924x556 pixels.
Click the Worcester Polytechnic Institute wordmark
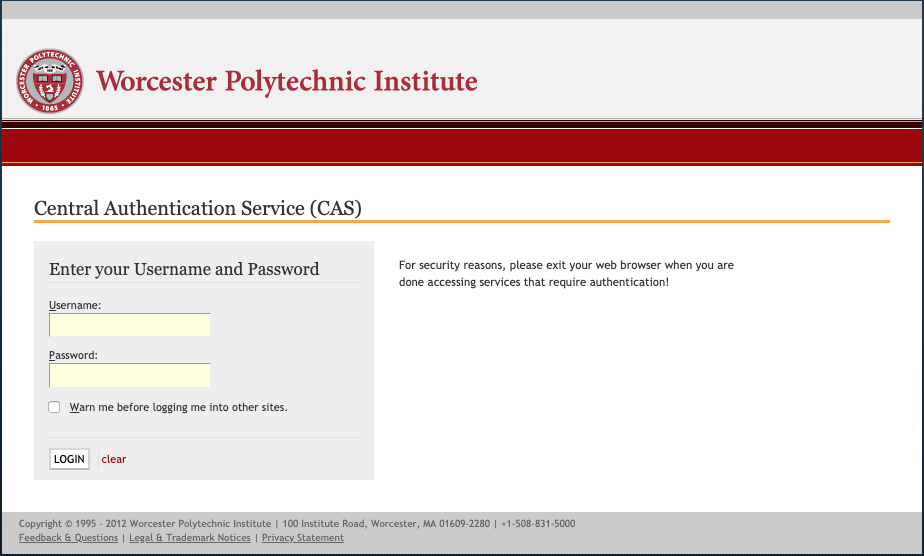point(286,81)
